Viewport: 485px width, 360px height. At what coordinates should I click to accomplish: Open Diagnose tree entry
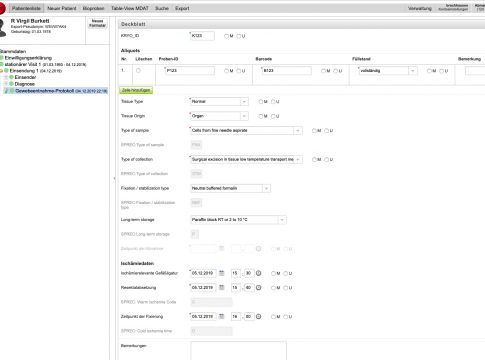(25, 84)
